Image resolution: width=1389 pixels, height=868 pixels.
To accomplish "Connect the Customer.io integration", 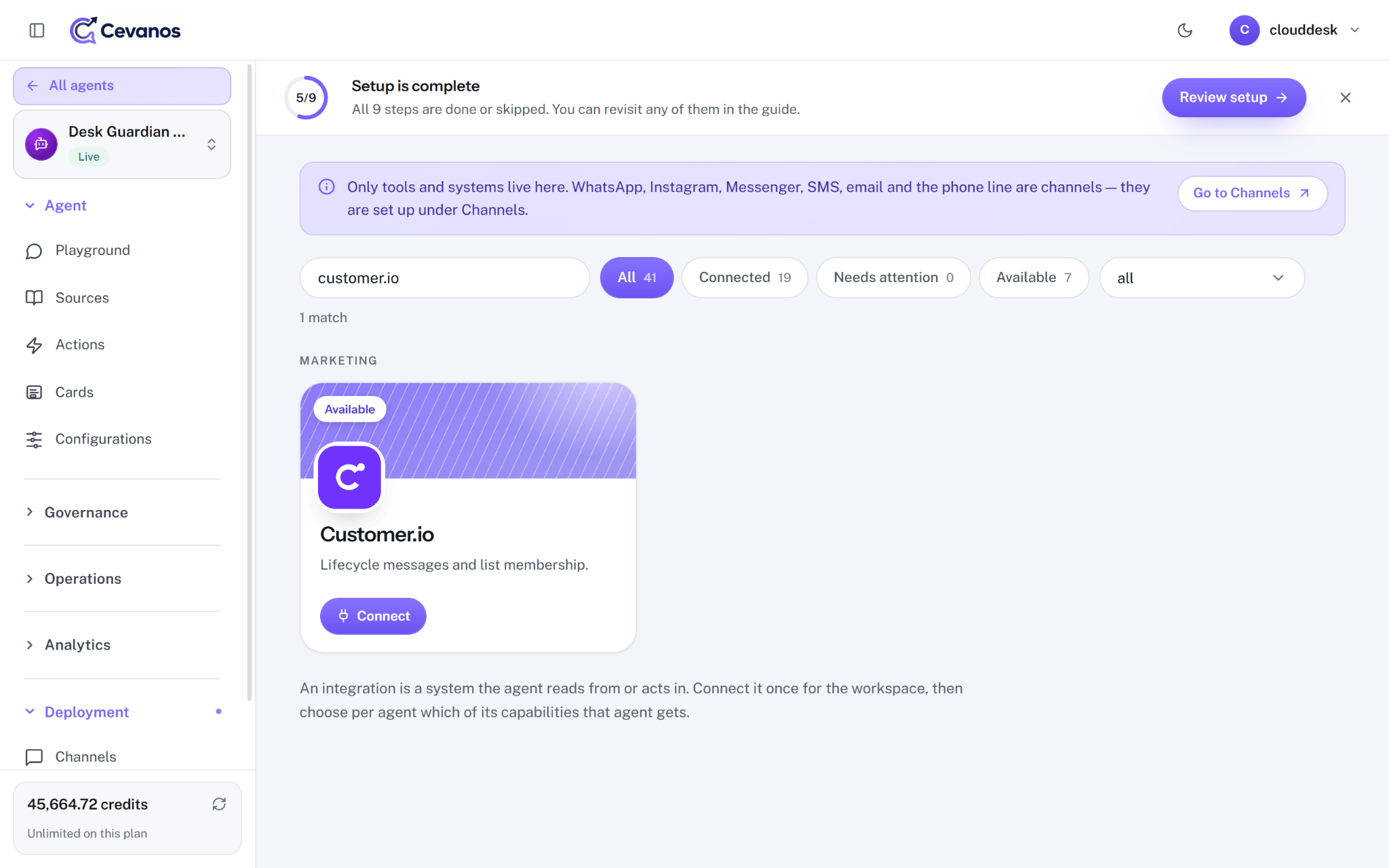I will 373,616.
